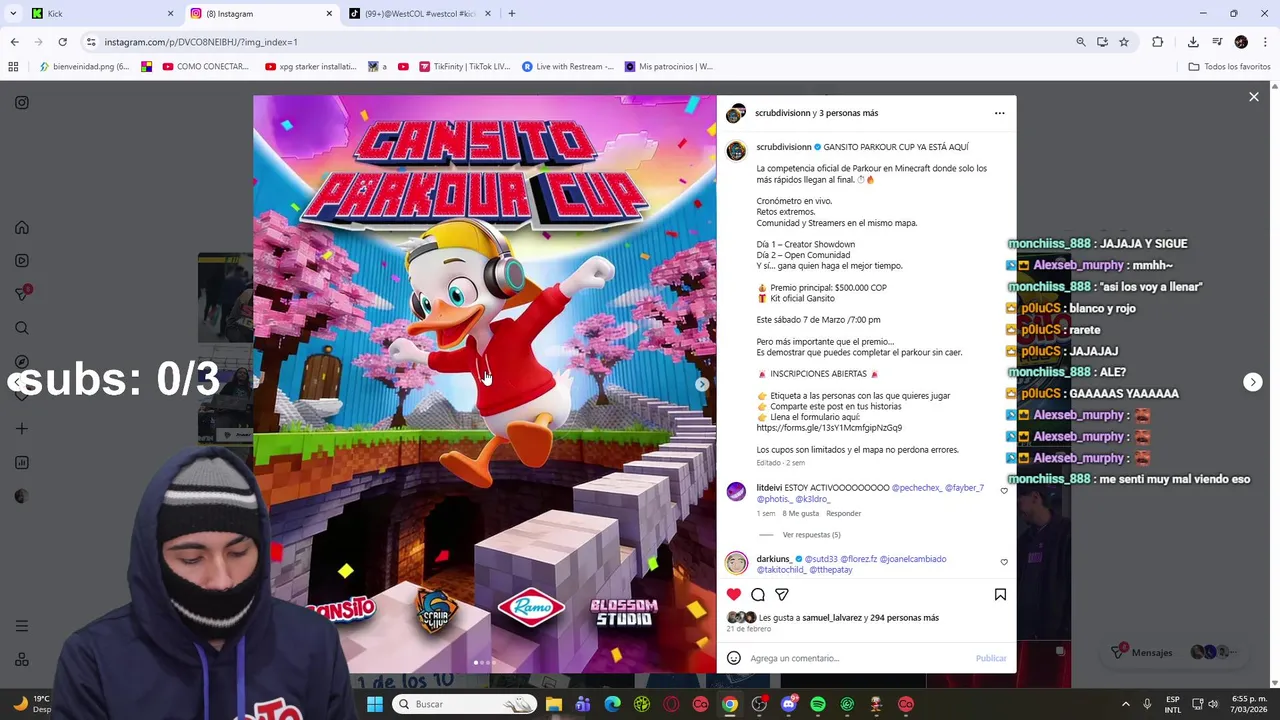Open the emoji picker in comment box
Image resolution: width=1280 pixels, height=720 pixels.
(x=734, y=658)
